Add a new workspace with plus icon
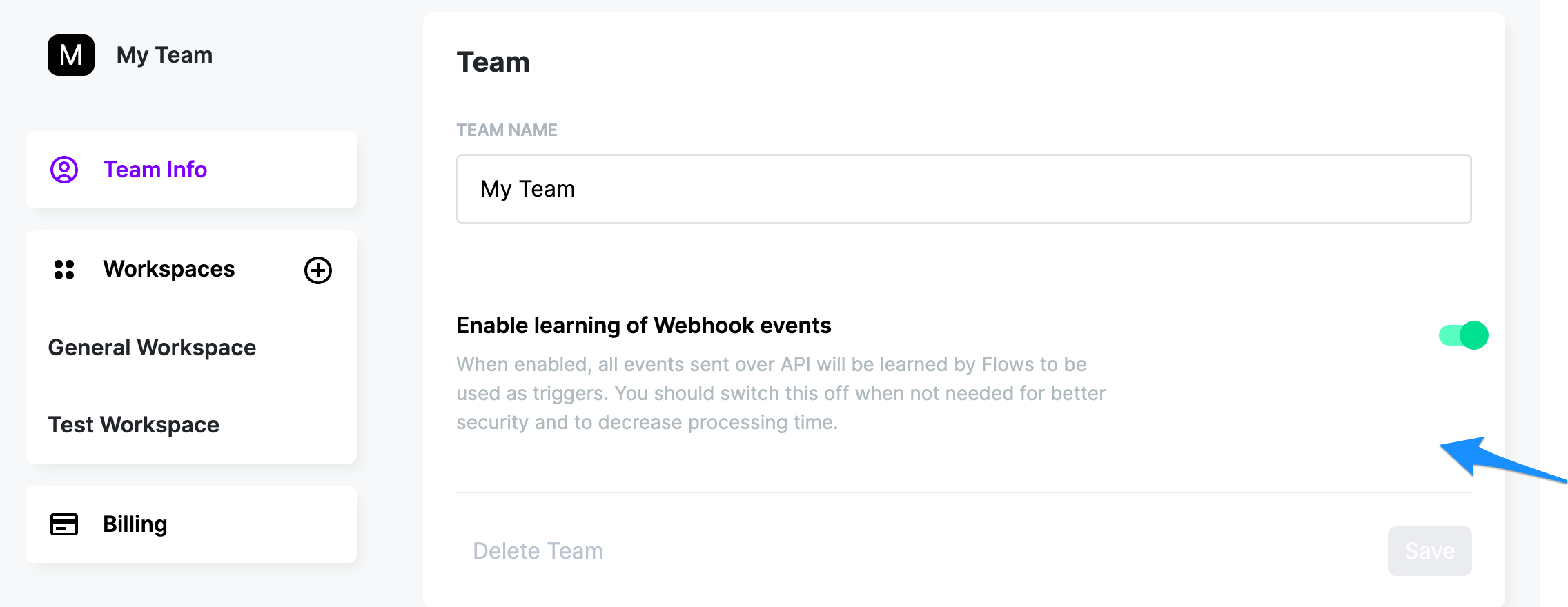 click(x=318, y=270)
